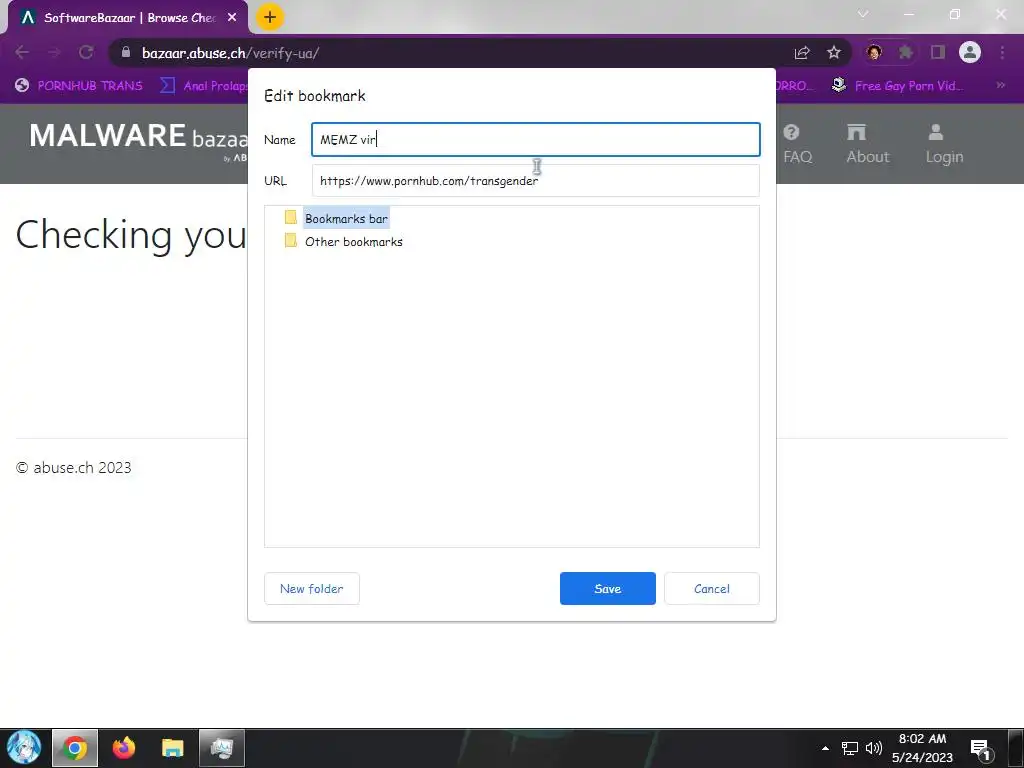Show more bookmarks with double chevron

click(1000, 86)
